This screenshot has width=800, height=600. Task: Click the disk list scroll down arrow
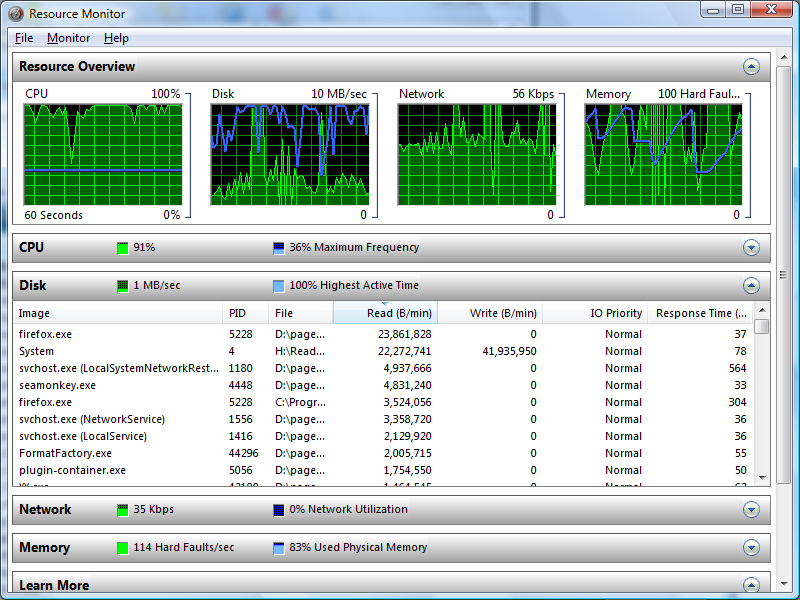coord(762,478)
